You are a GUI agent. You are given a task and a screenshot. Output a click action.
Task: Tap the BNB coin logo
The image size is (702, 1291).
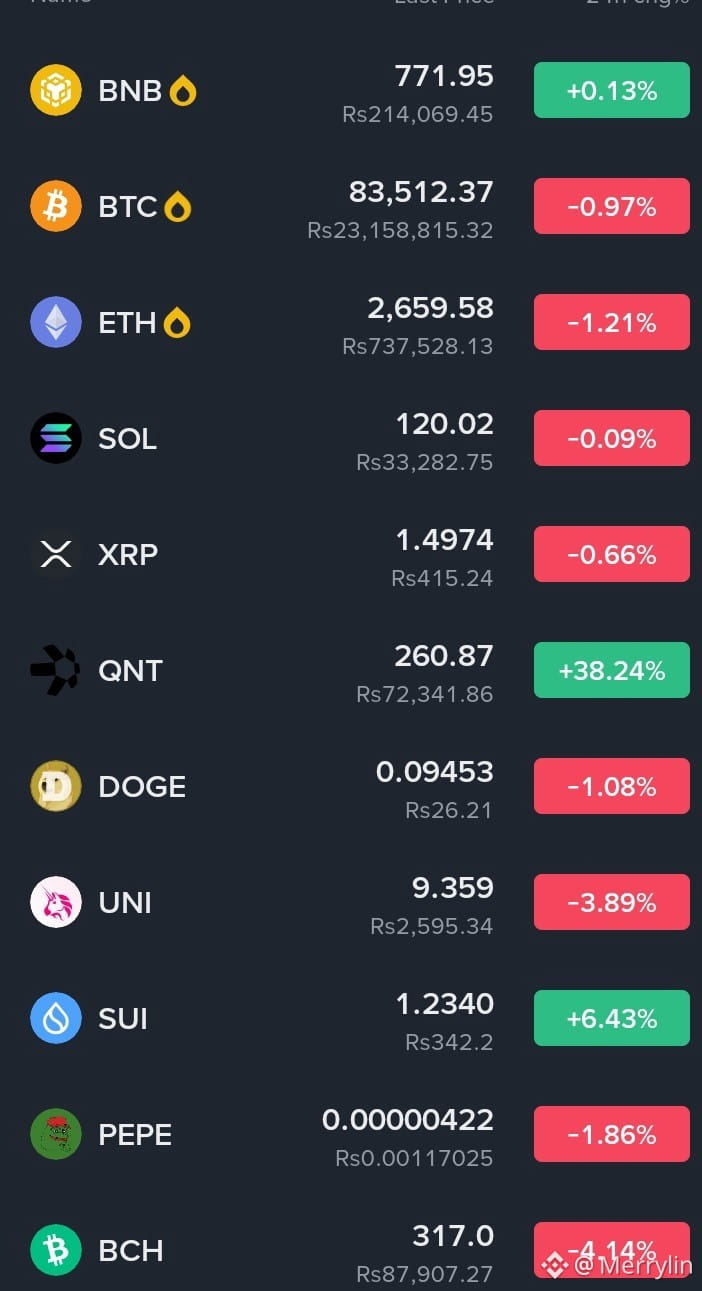[55, 90]
